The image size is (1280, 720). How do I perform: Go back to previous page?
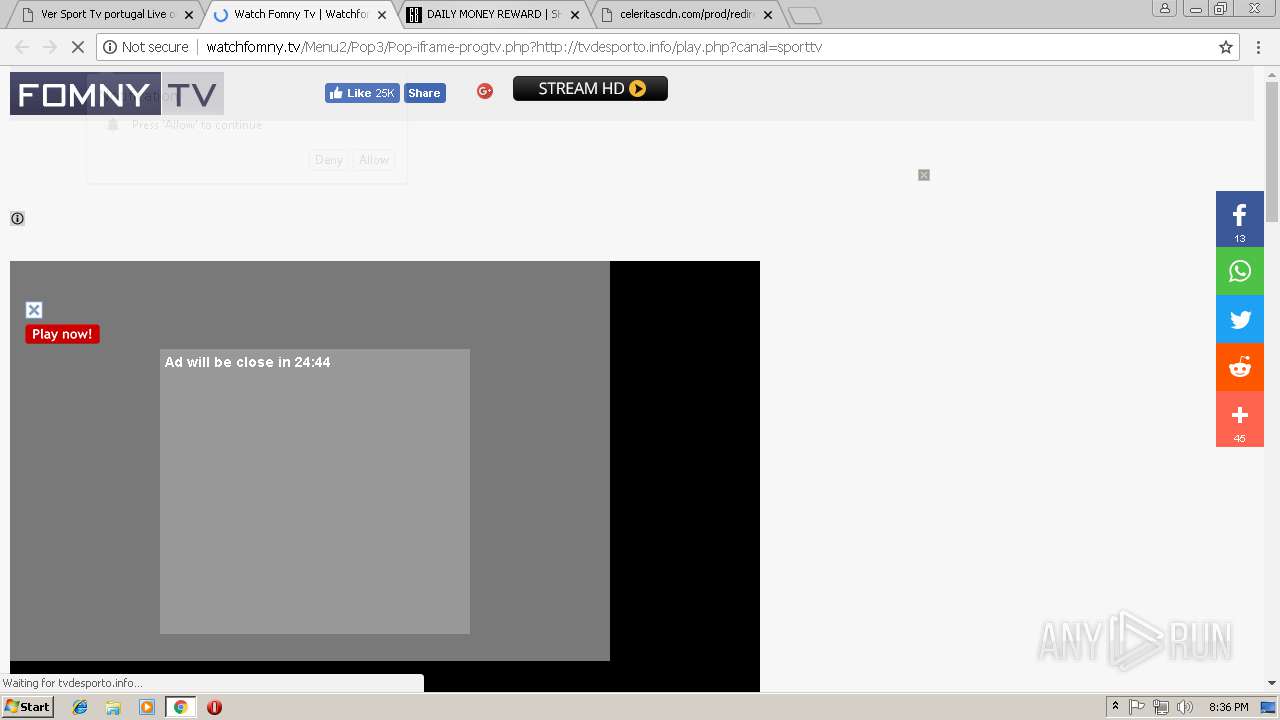click(x=22, y=47)
